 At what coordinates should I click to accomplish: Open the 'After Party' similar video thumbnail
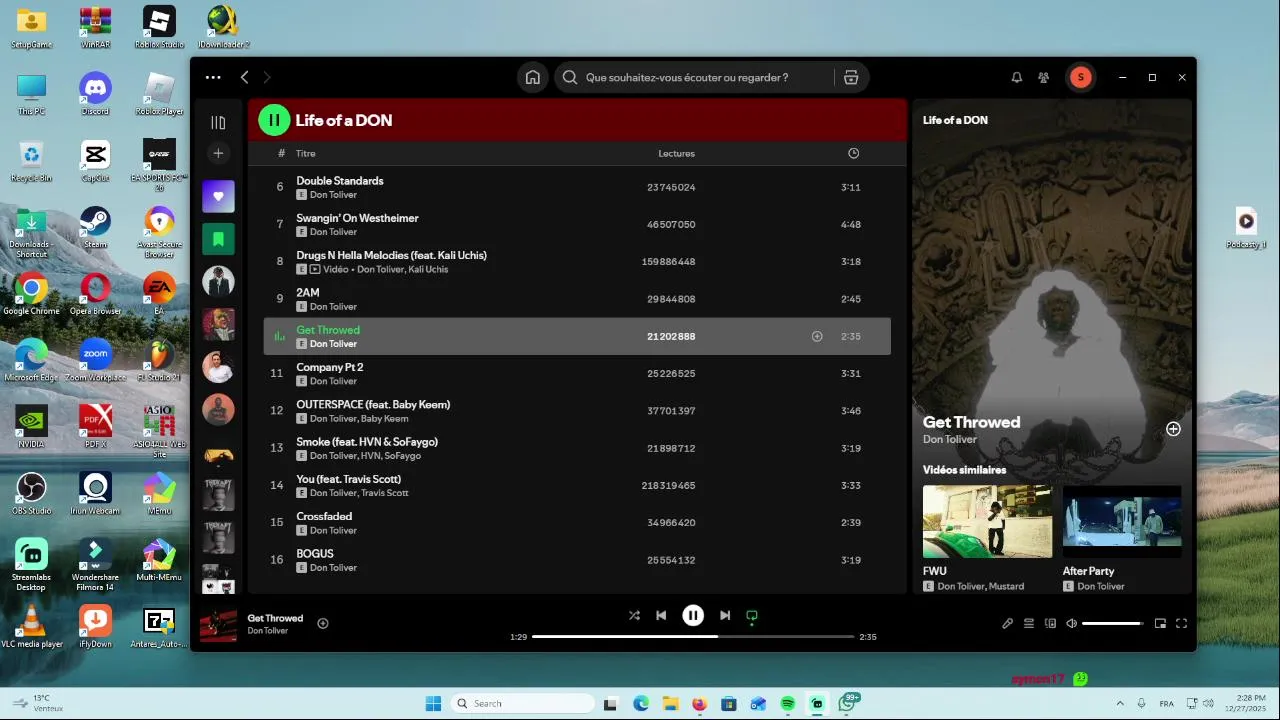(x=1122, y=521)
